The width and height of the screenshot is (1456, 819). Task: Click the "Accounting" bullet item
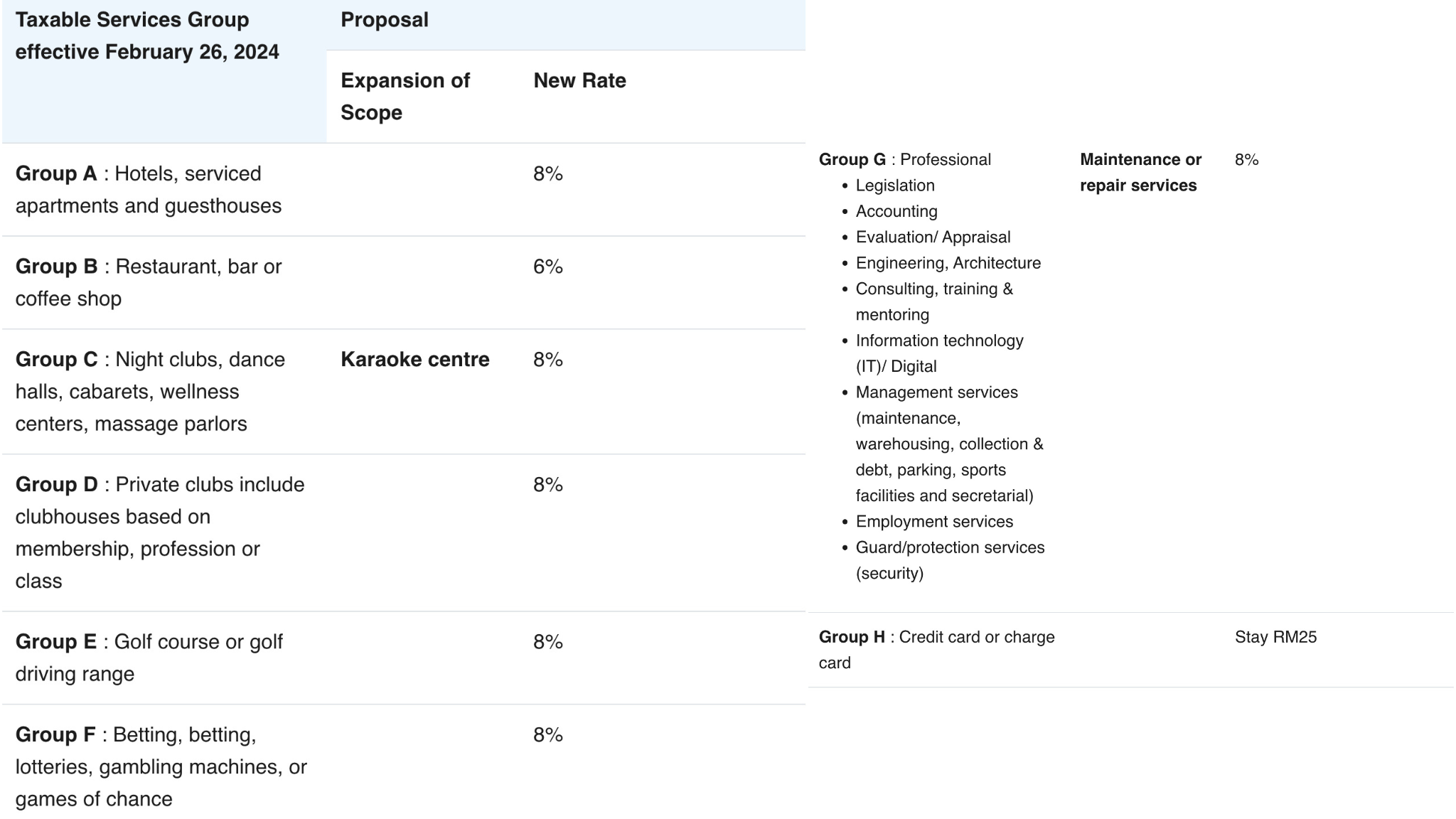pos(896,212)
